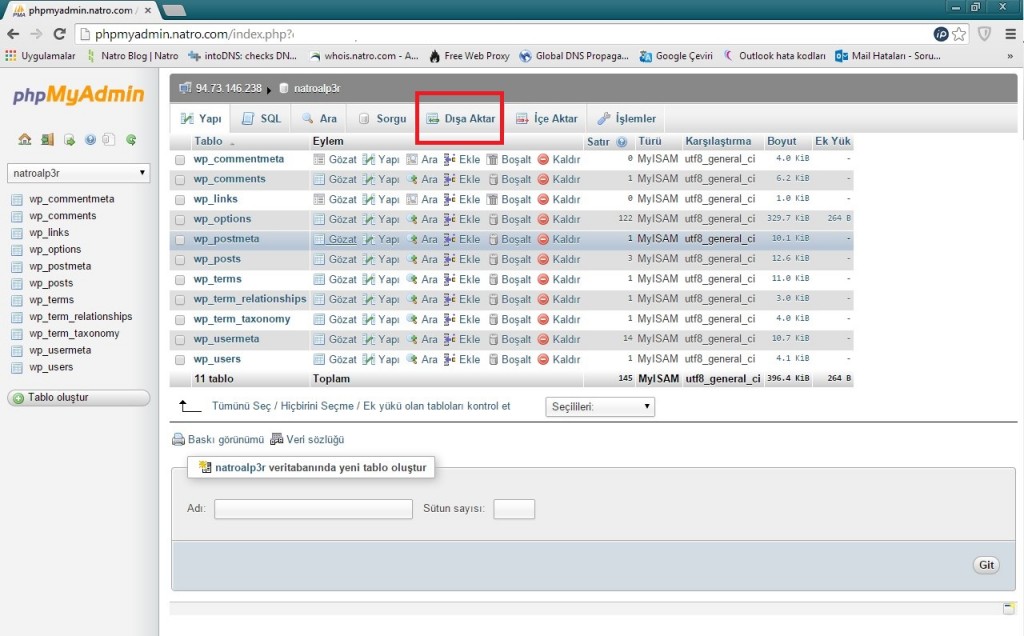This screenshot has height=636, width=1024.
Task: Check the wp_users row checkbox
Action: [x=180, y=360]
